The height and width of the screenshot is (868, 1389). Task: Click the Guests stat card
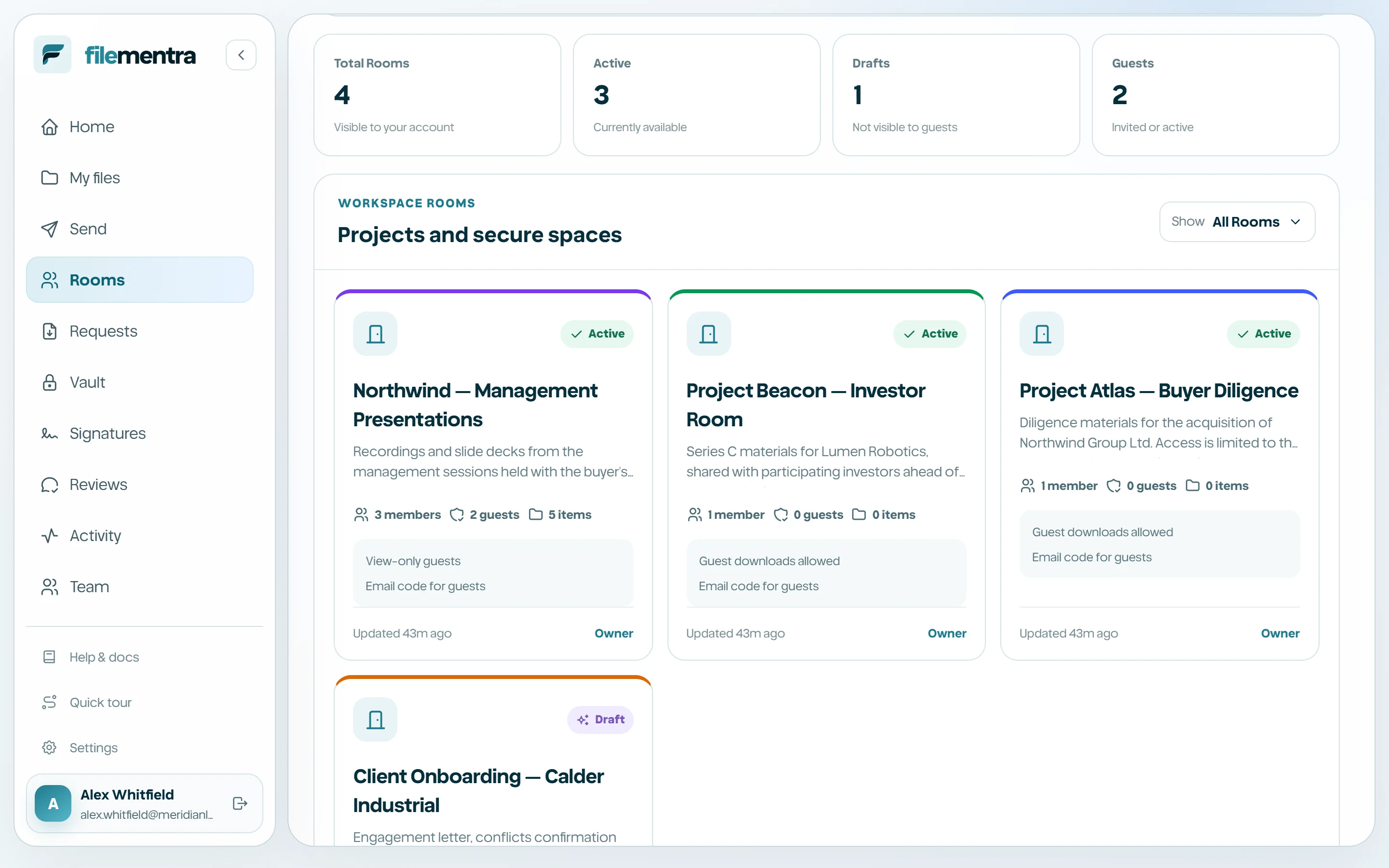click(x=1216, y=95)
